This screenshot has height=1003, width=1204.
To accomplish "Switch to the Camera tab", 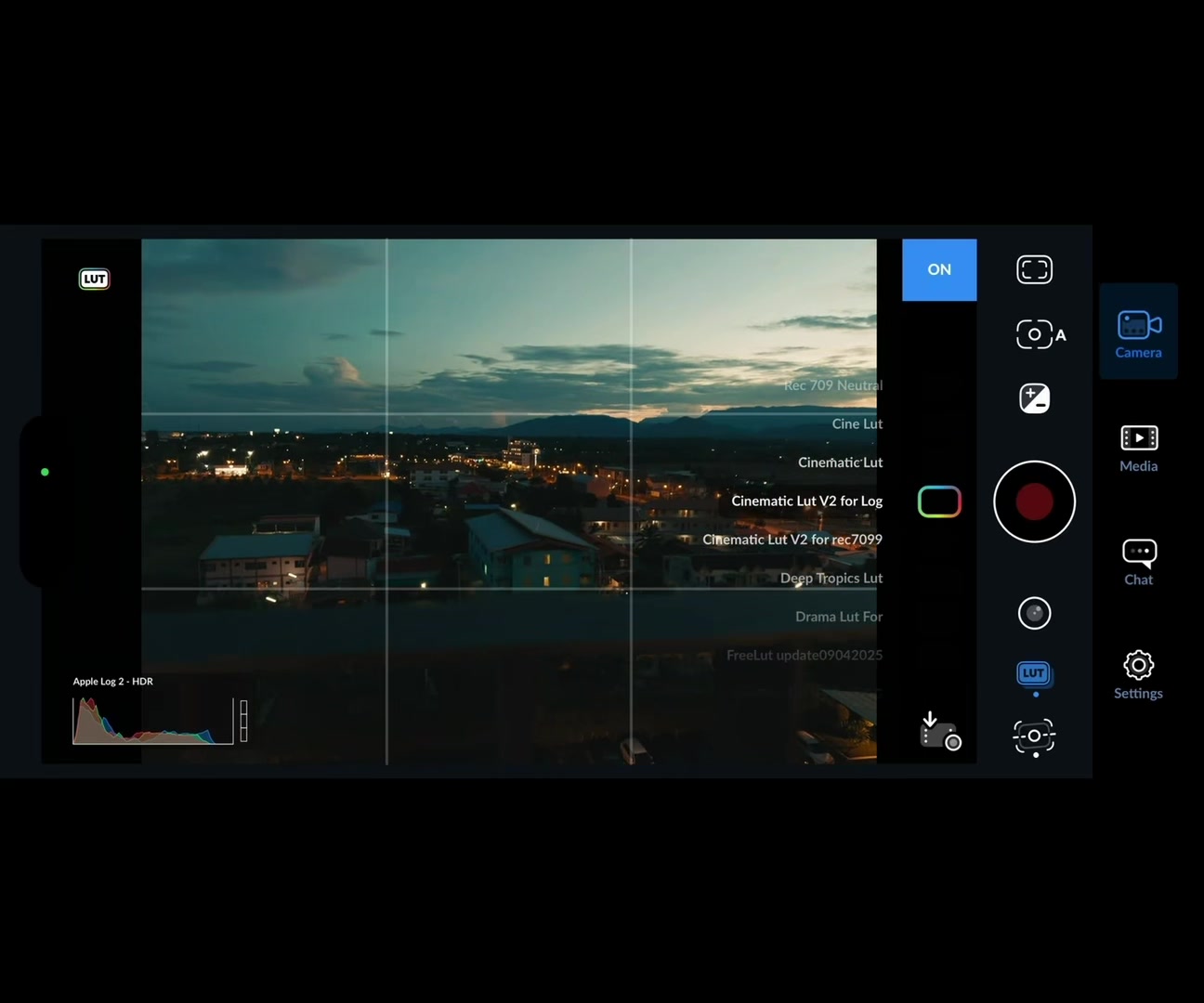I will pos(1138,332).
